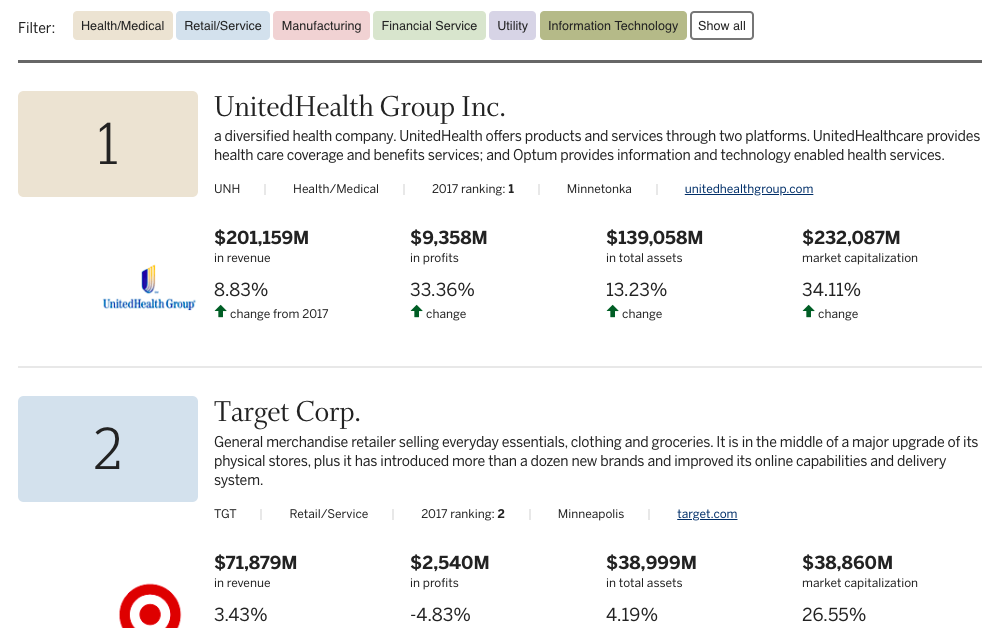Open the unitedhealthgroup.com link
The width and height of the screenshot is (1002, 628).
click(x=748, y=189)
